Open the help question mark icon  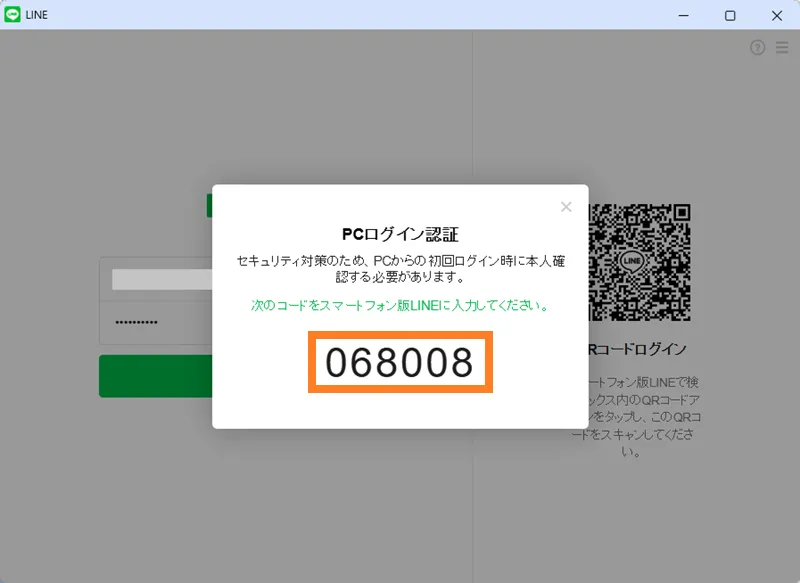pos(758,47)
